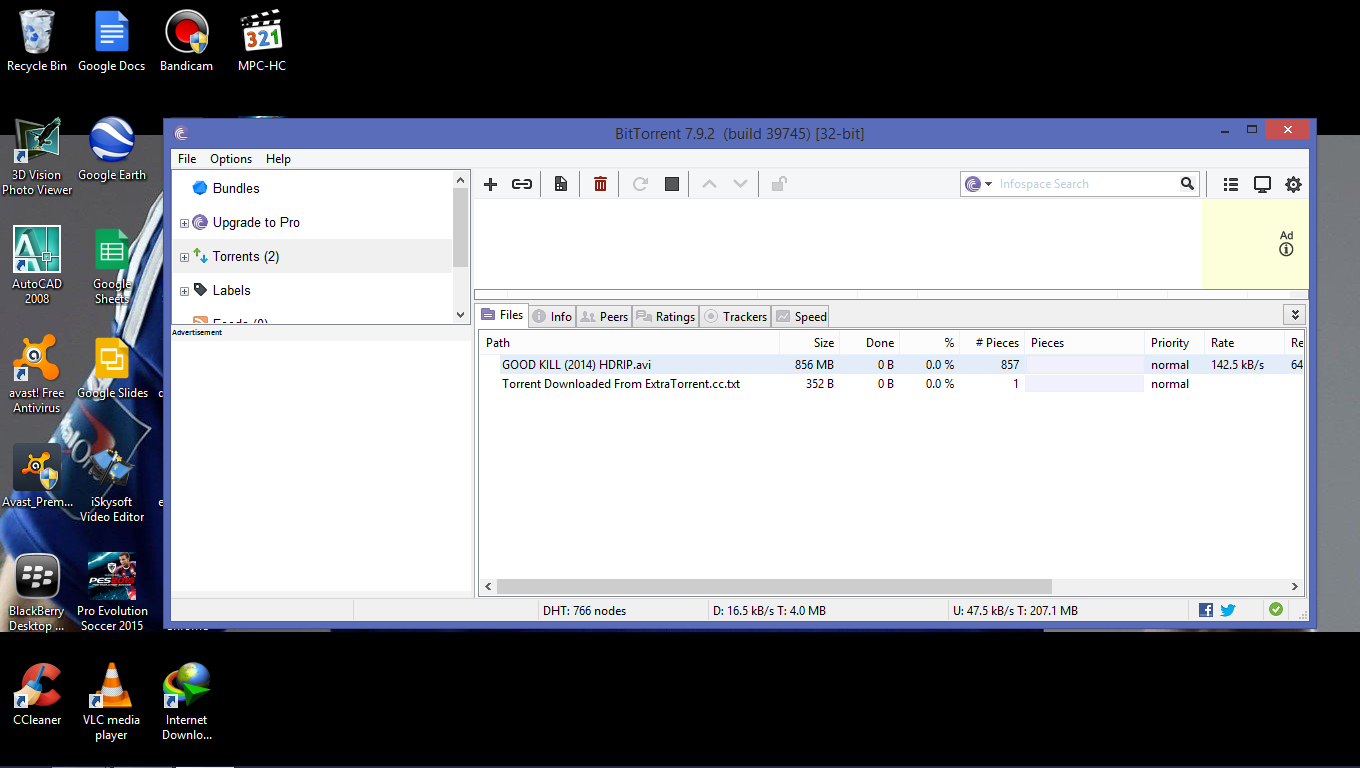Select Torrent Downloaded From ExtraTorrent.cc.txt file
The height and width of the screenshot is (768, 1360).
tap(621, 384)
